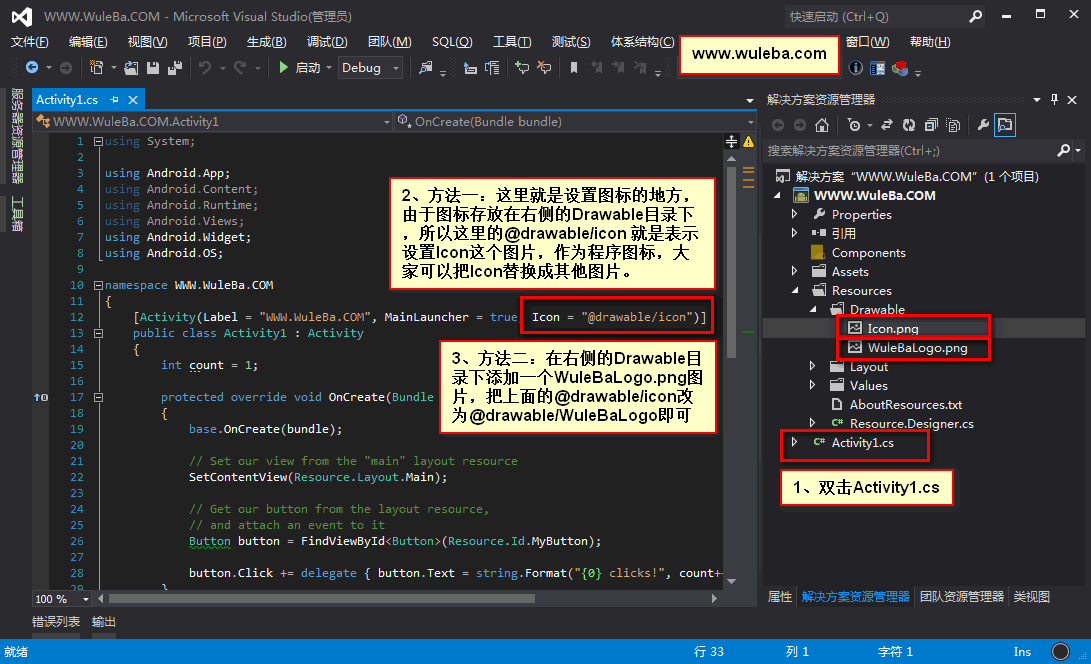The width and height of the screenshot is (1091, 664).
Task: Open the 输出 output tab
Action: tap(104, 622)
